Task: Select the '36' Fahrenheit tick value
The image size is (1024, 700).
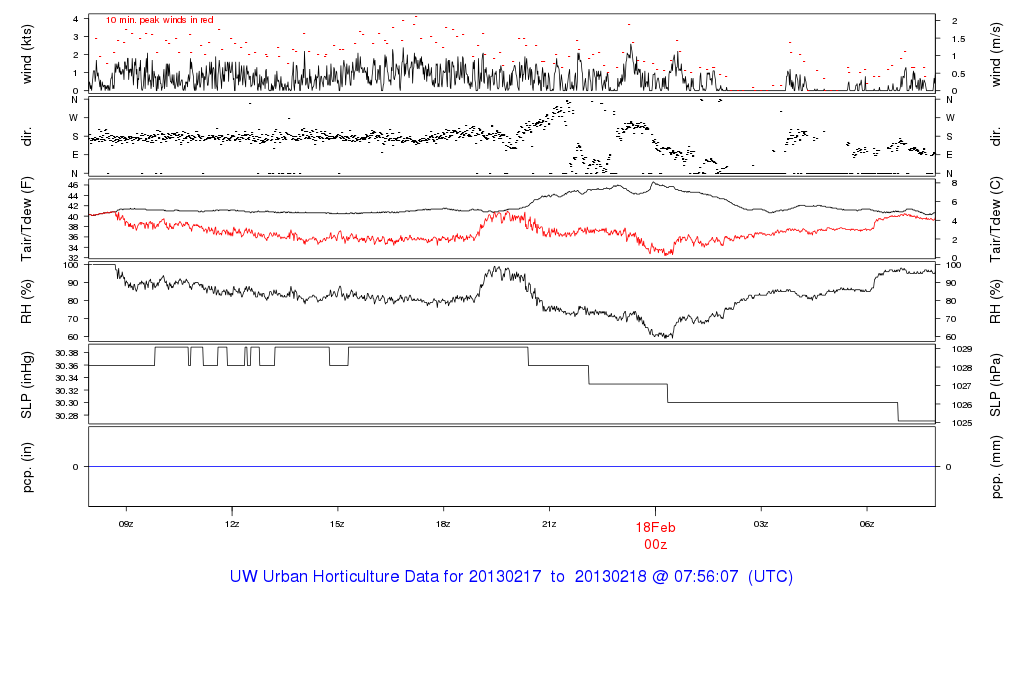Action: pyautogui.click(x=73, y=237)
